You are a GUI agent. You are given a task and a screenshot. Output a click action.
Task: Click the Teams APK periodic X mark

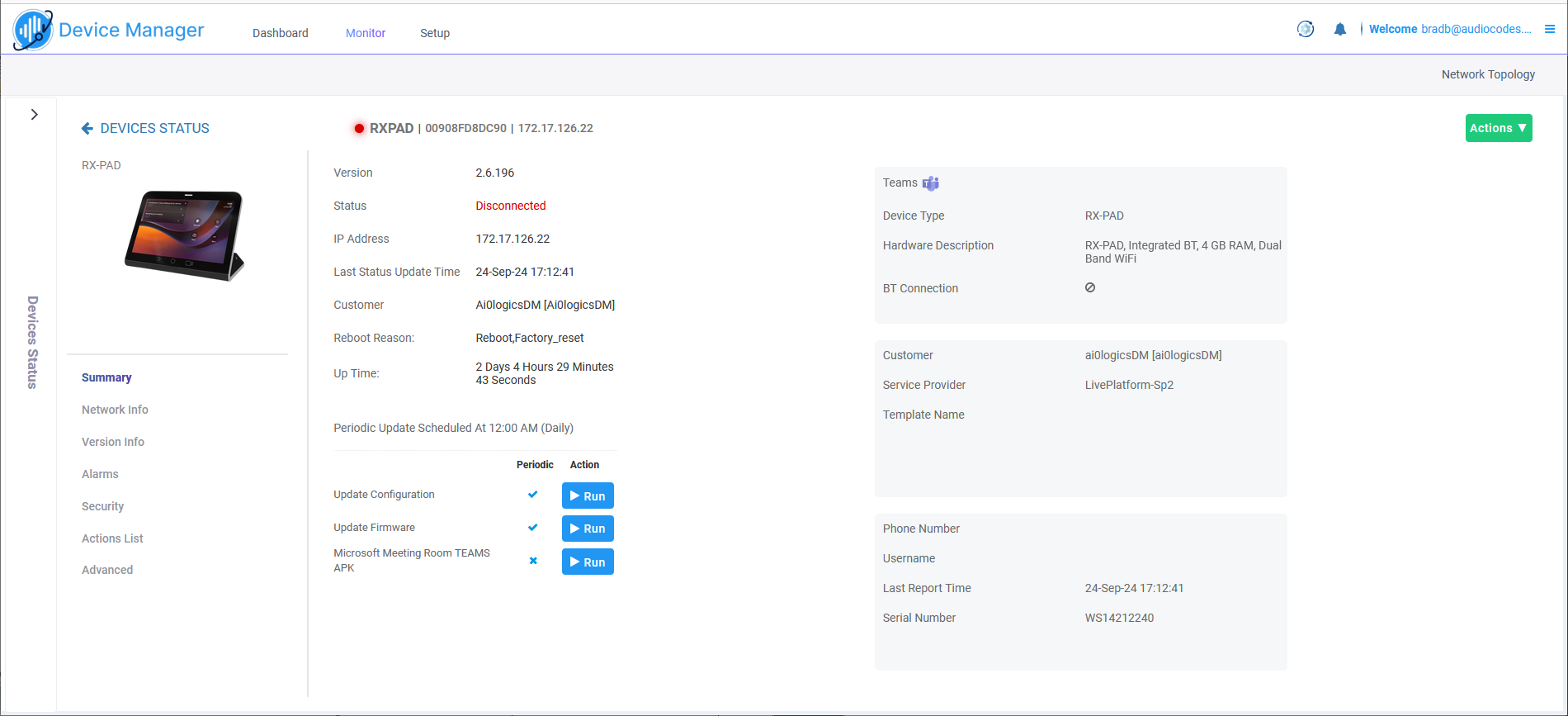(533, 561)
